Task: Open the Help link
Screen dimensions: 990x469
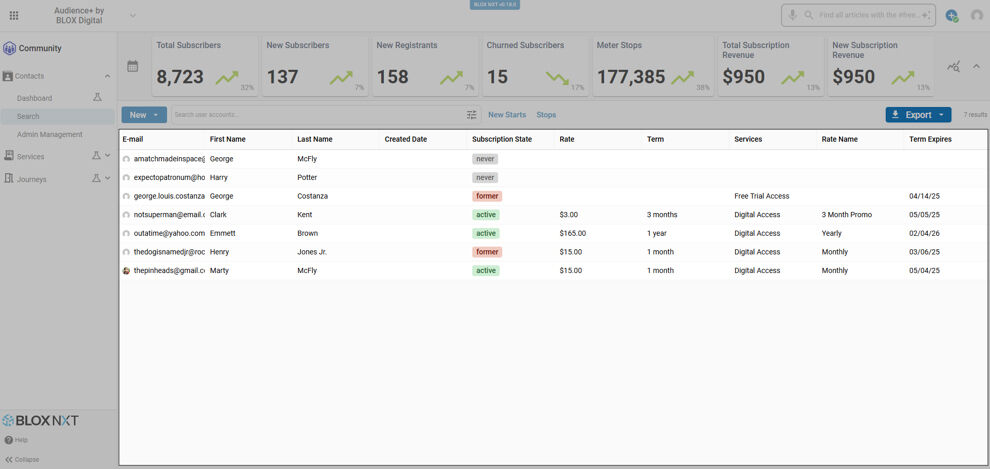Action: pos(16,440)
